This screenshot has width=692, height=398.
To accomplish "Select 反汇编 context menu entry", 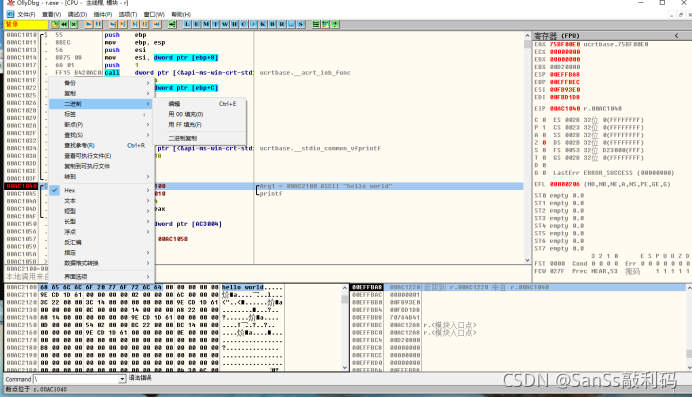I will point(101,242).
